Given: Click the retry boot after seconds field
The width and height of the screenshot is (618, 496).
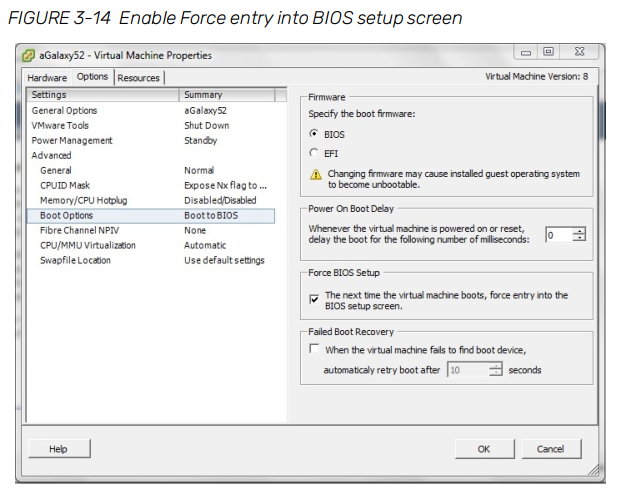Looking at the screenshot, I should (468, 370).
